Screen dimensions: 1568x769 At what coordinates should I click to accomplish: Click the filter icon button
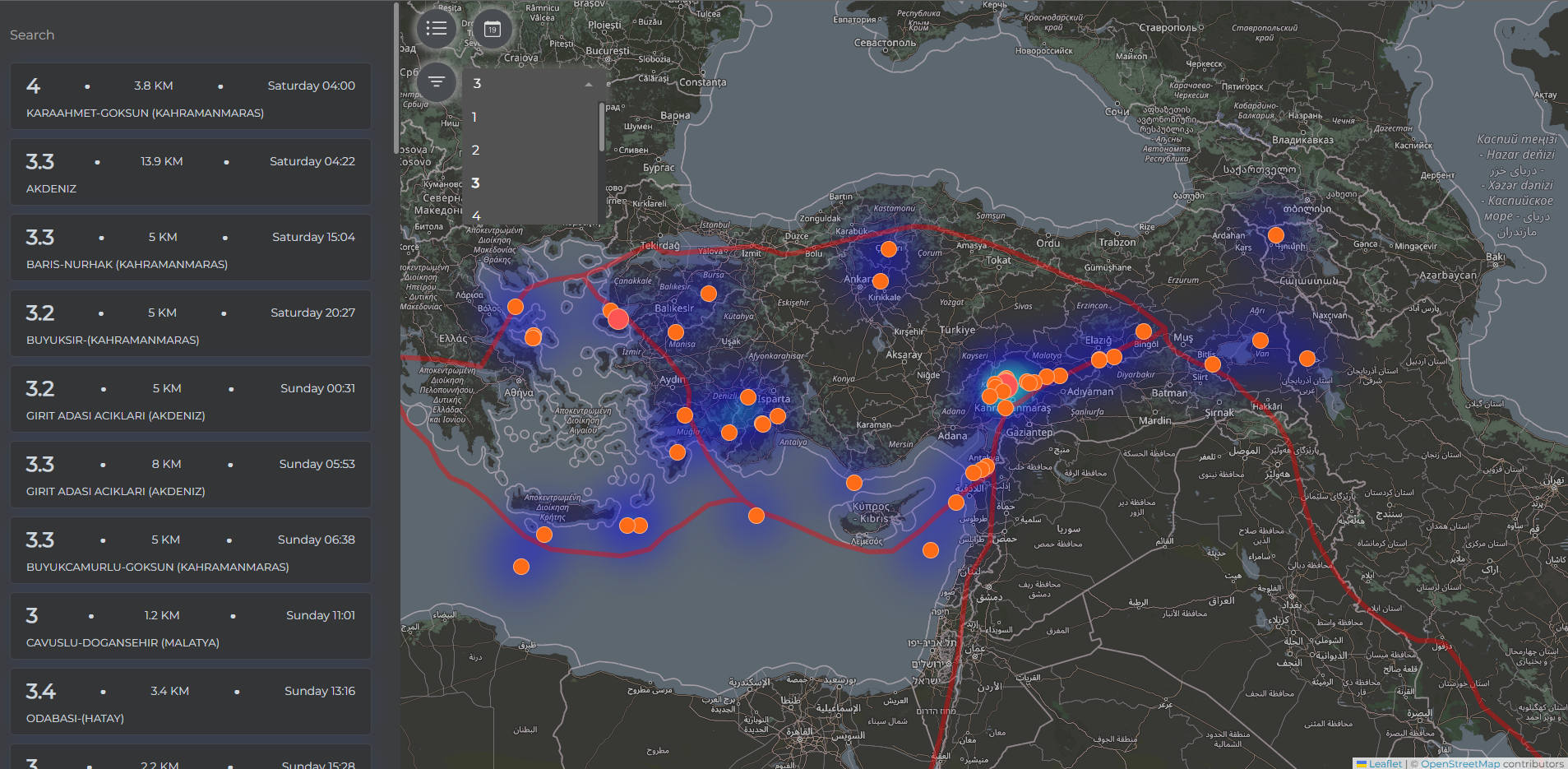[437, 81]
